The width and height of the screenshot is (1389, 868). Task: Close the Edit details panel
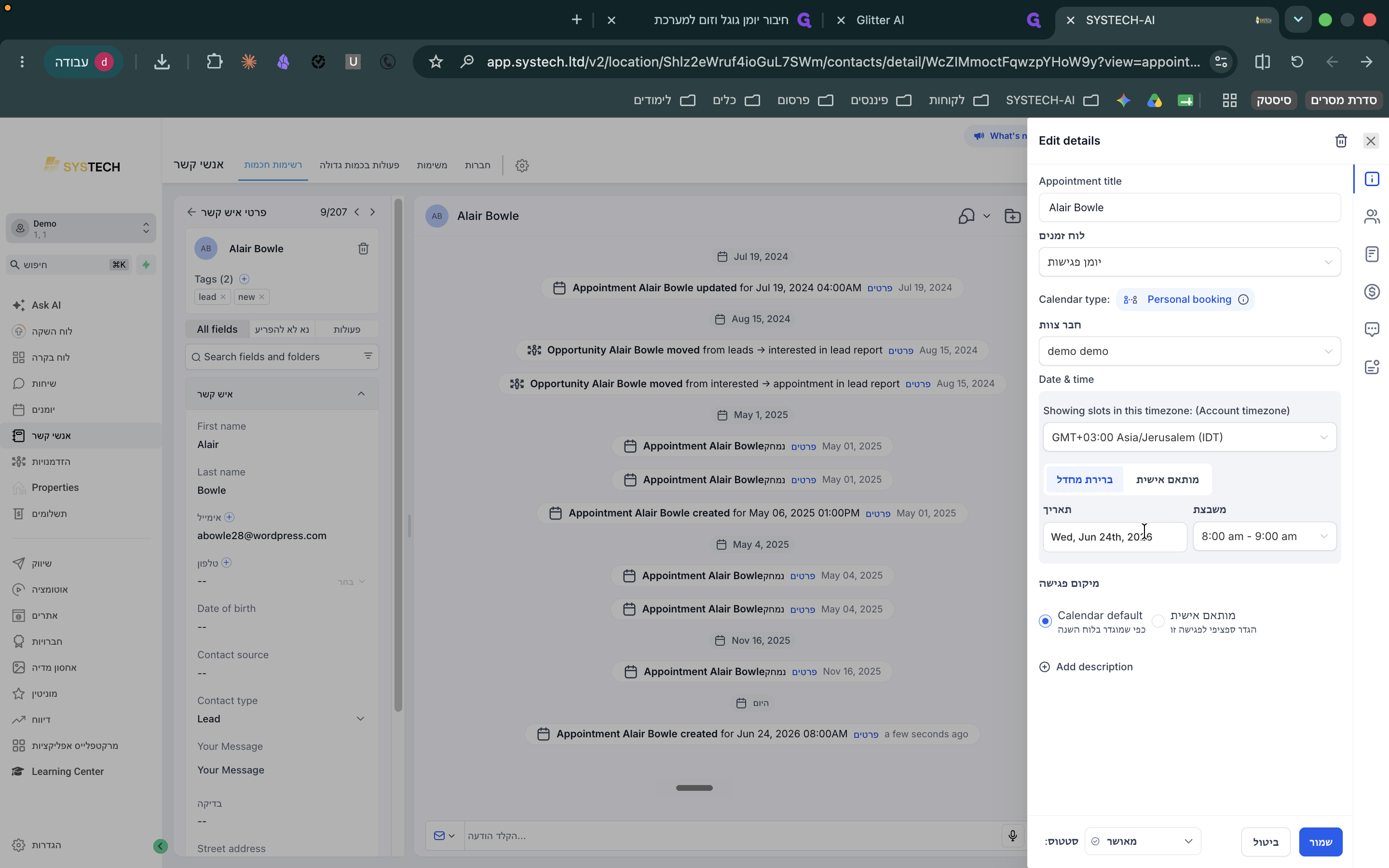coord(1371,141)
